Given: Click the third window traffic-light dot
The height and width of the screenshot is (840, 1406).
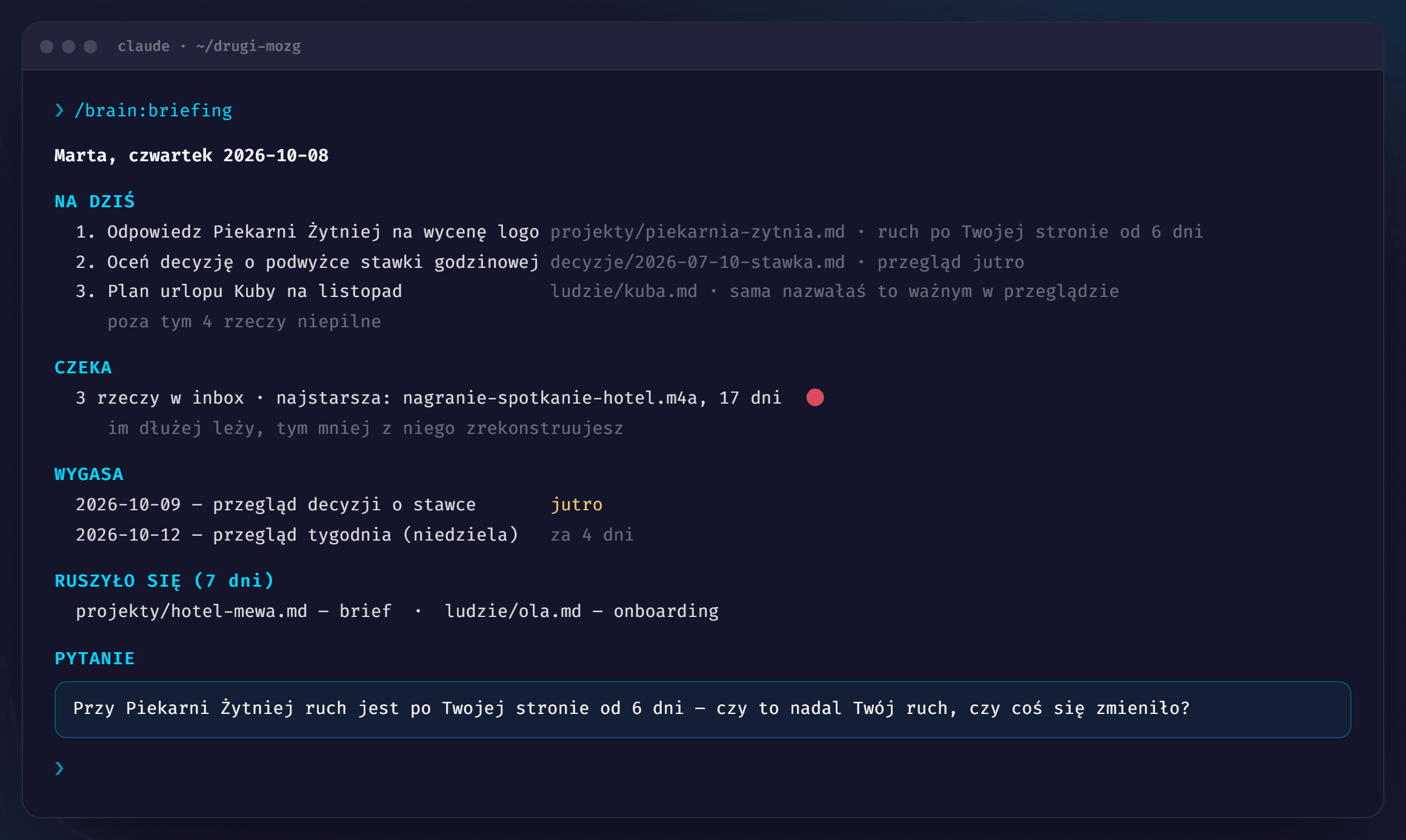Looking at the screenshot, I should pyautogui.click(x=90, y=47).
